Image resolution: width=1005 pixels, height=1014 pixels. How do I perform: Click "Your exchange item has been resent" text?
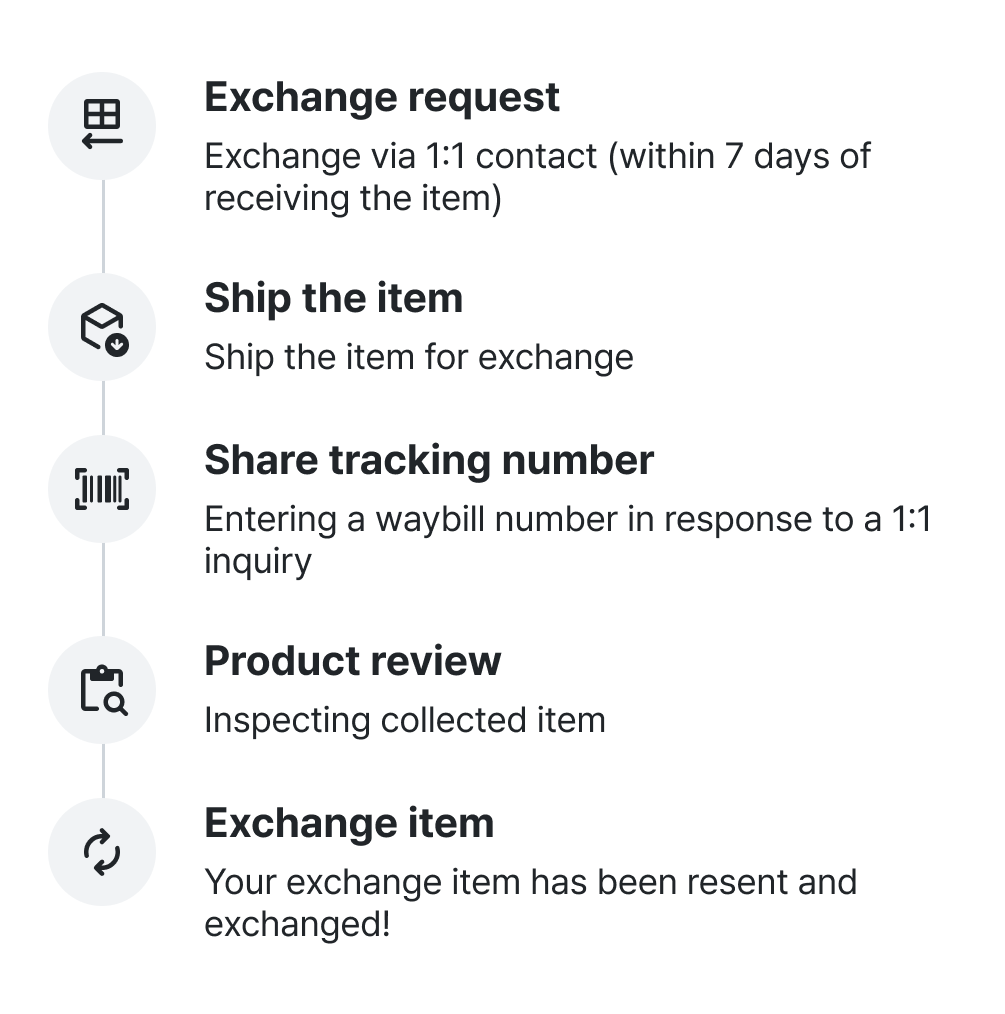coord(530,883)
